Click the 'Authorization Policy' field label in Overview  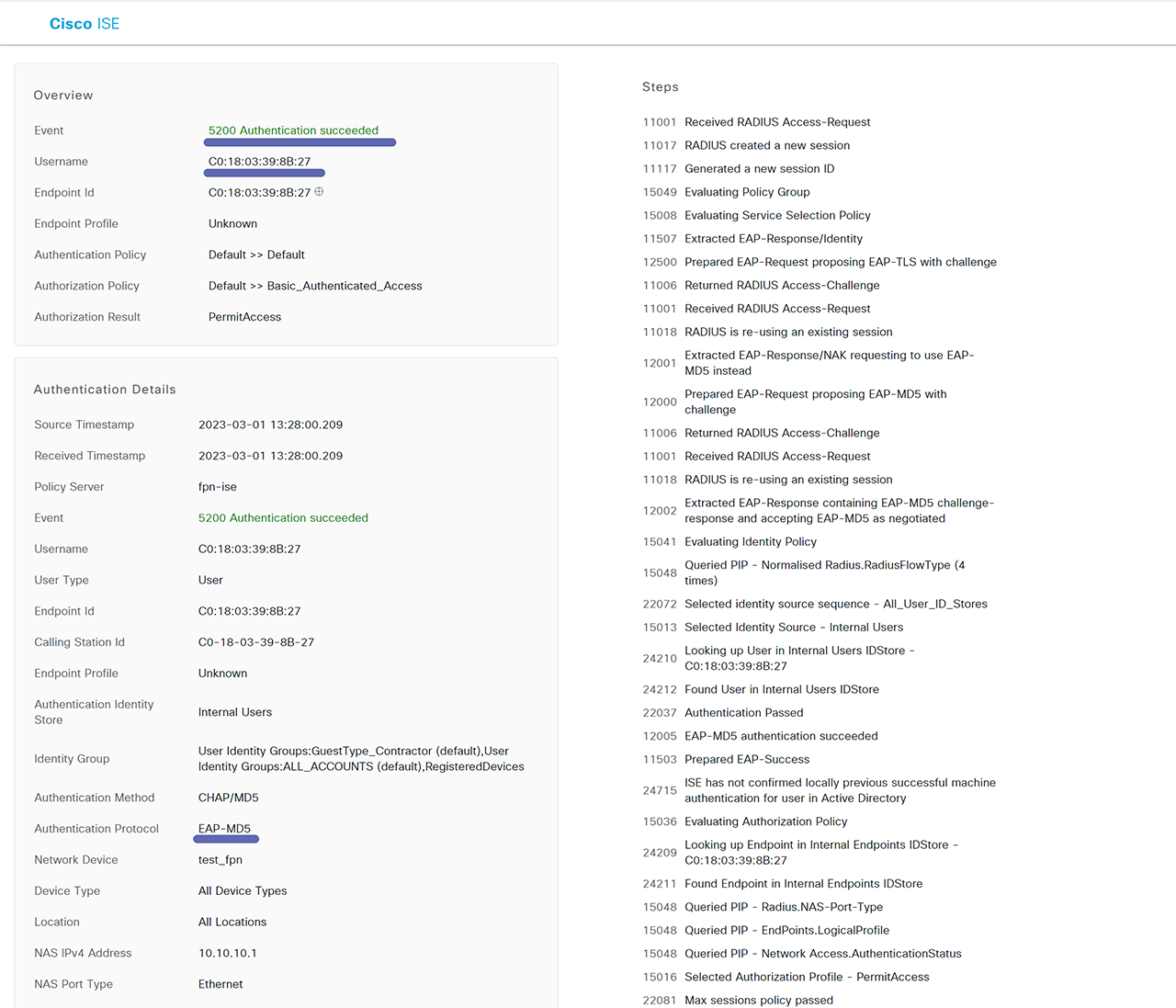click(87, 286)
